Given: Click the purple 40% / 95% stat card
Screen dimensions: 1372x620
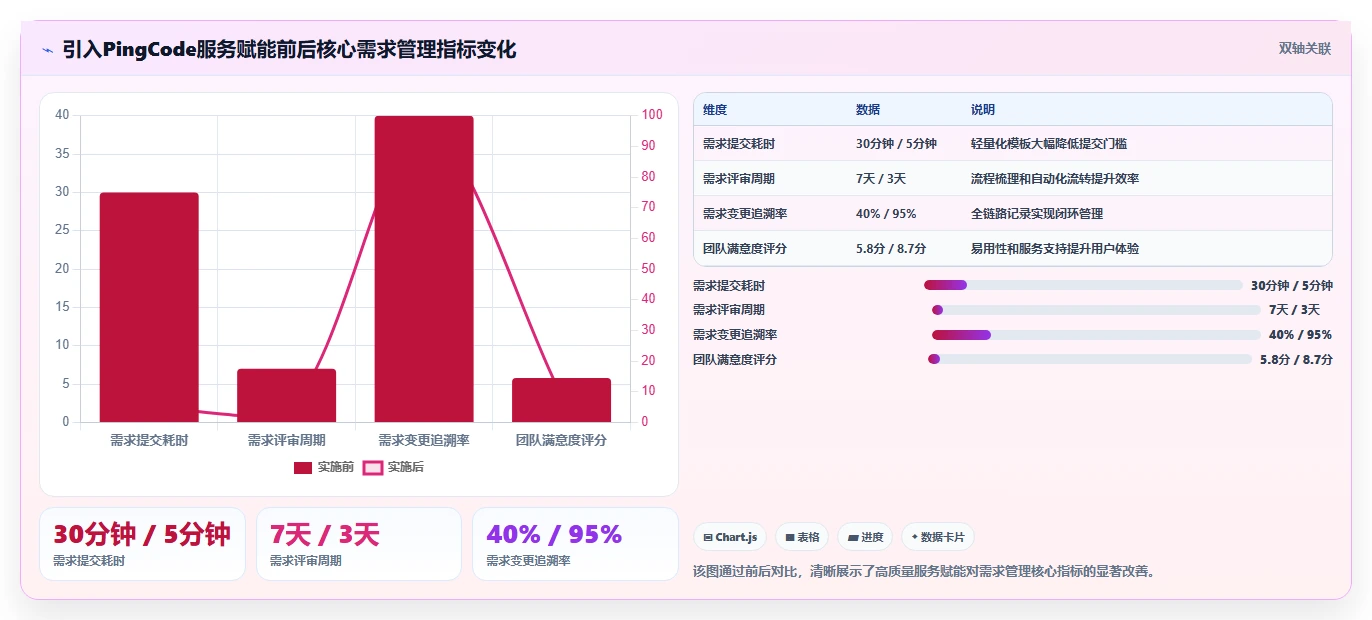Looking at the screenshot, I should click(x=575, y=544).
